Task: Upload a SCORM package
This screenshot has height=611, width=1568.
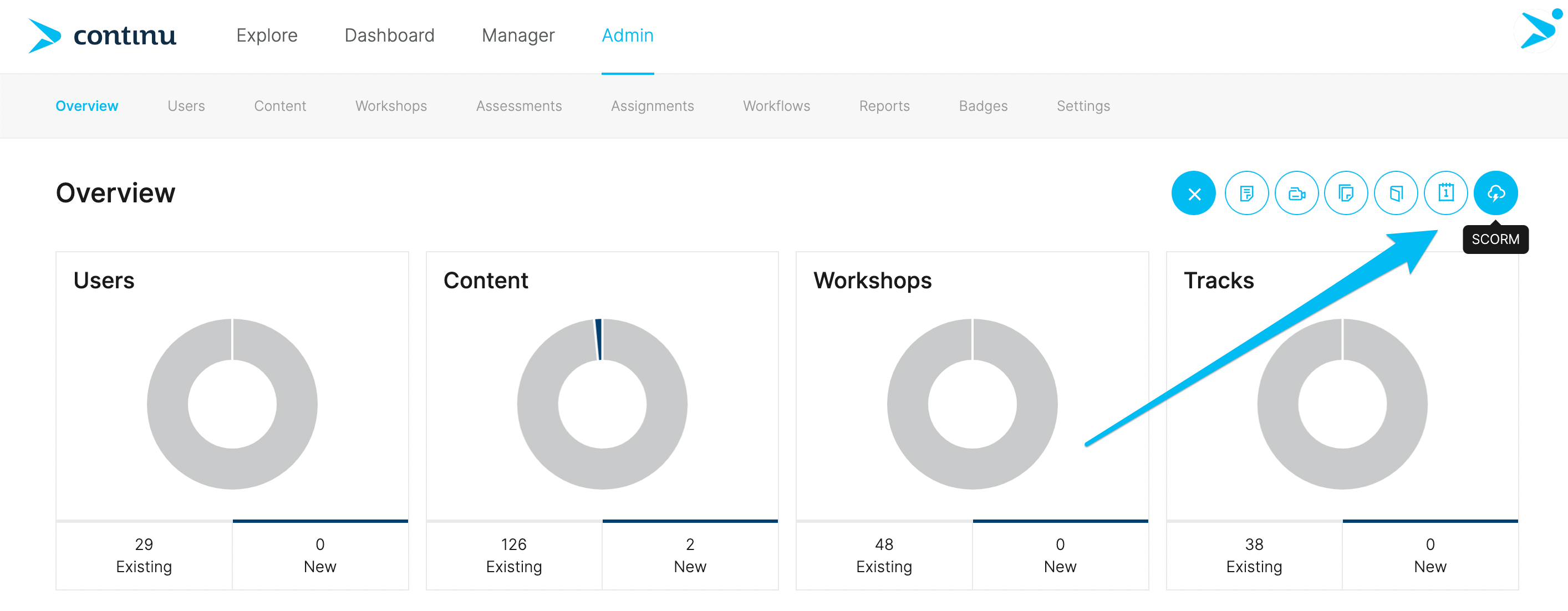Action: click(1496, 193)
